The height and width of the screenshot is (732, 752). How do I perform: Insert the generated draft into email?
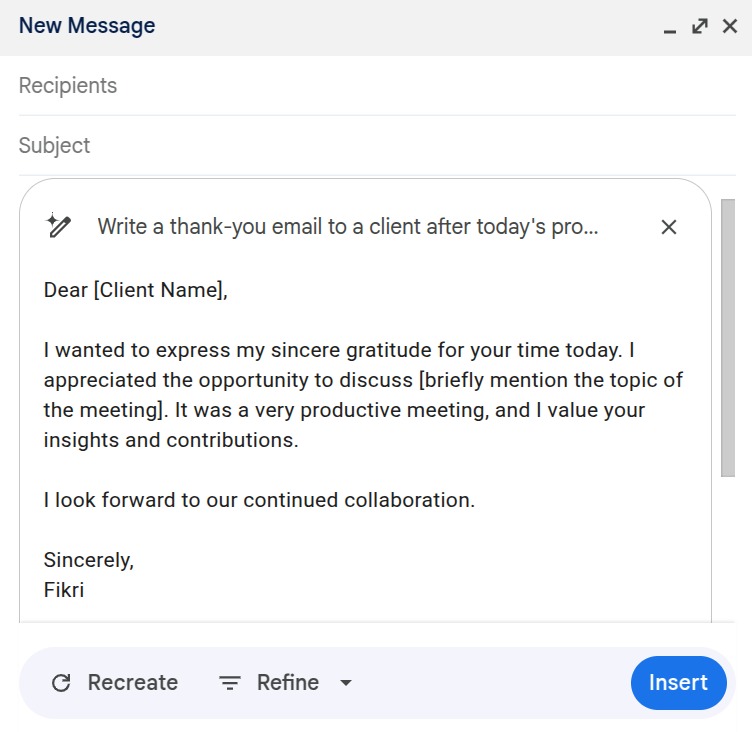click(x=678, y=683)
